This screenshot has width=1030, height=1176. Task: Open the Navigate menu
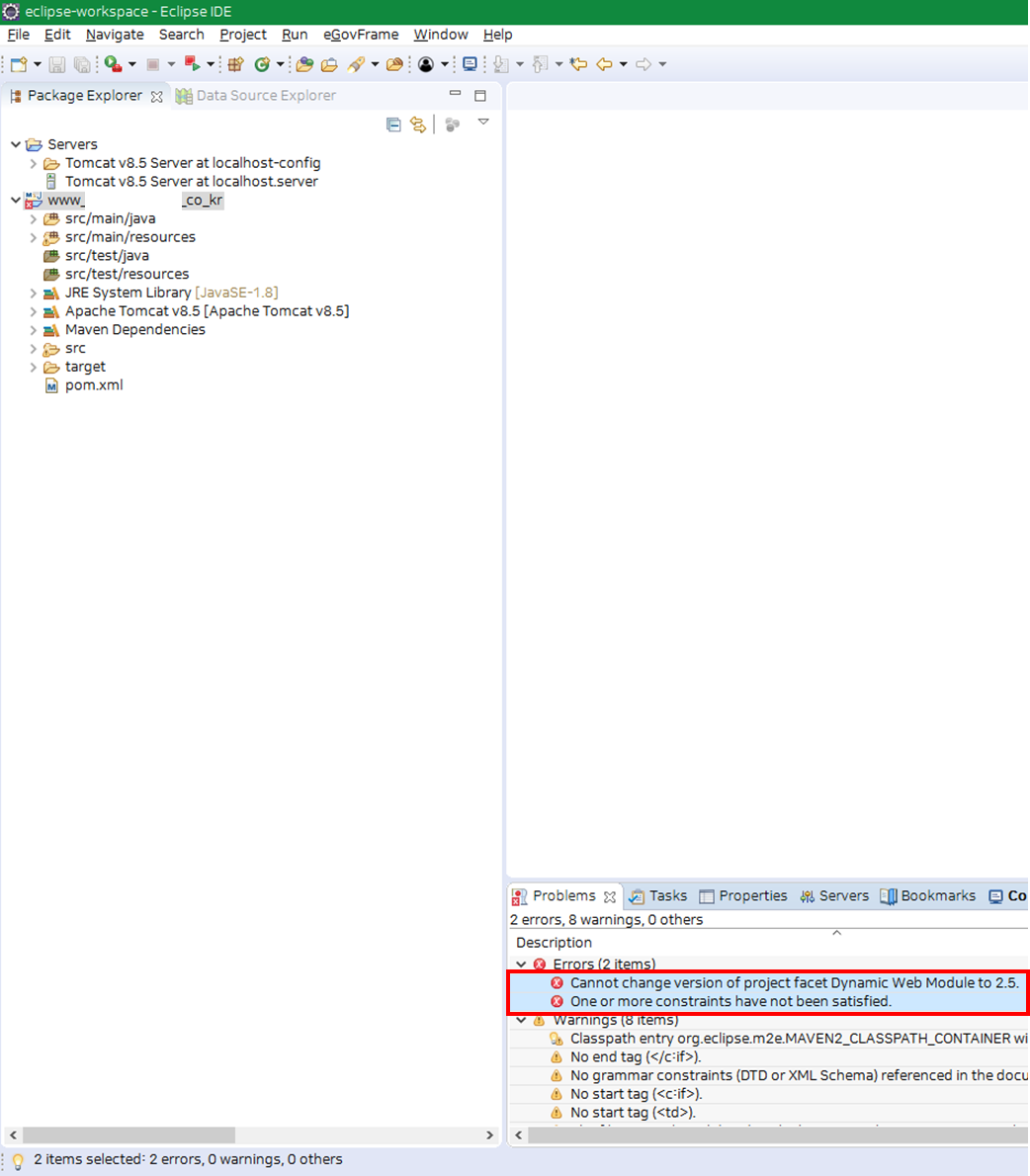pyautogui.click(x=115, y=35)
